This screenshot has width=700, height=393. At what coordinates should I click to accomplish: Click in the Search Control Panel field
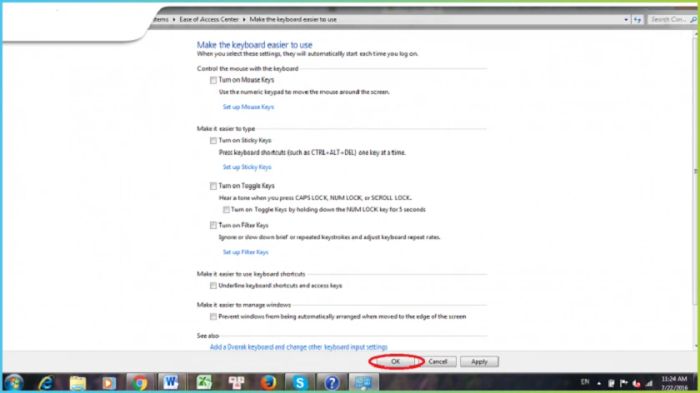pos(668,20)
